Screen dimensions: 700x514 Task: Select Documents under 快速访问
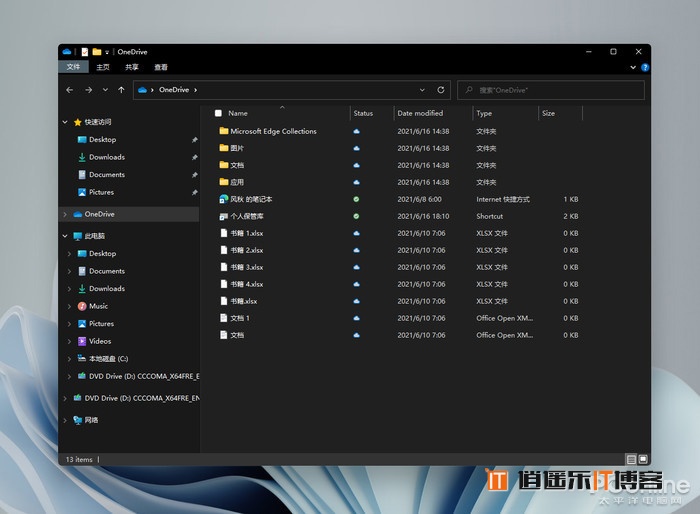(x=107, y=175)
